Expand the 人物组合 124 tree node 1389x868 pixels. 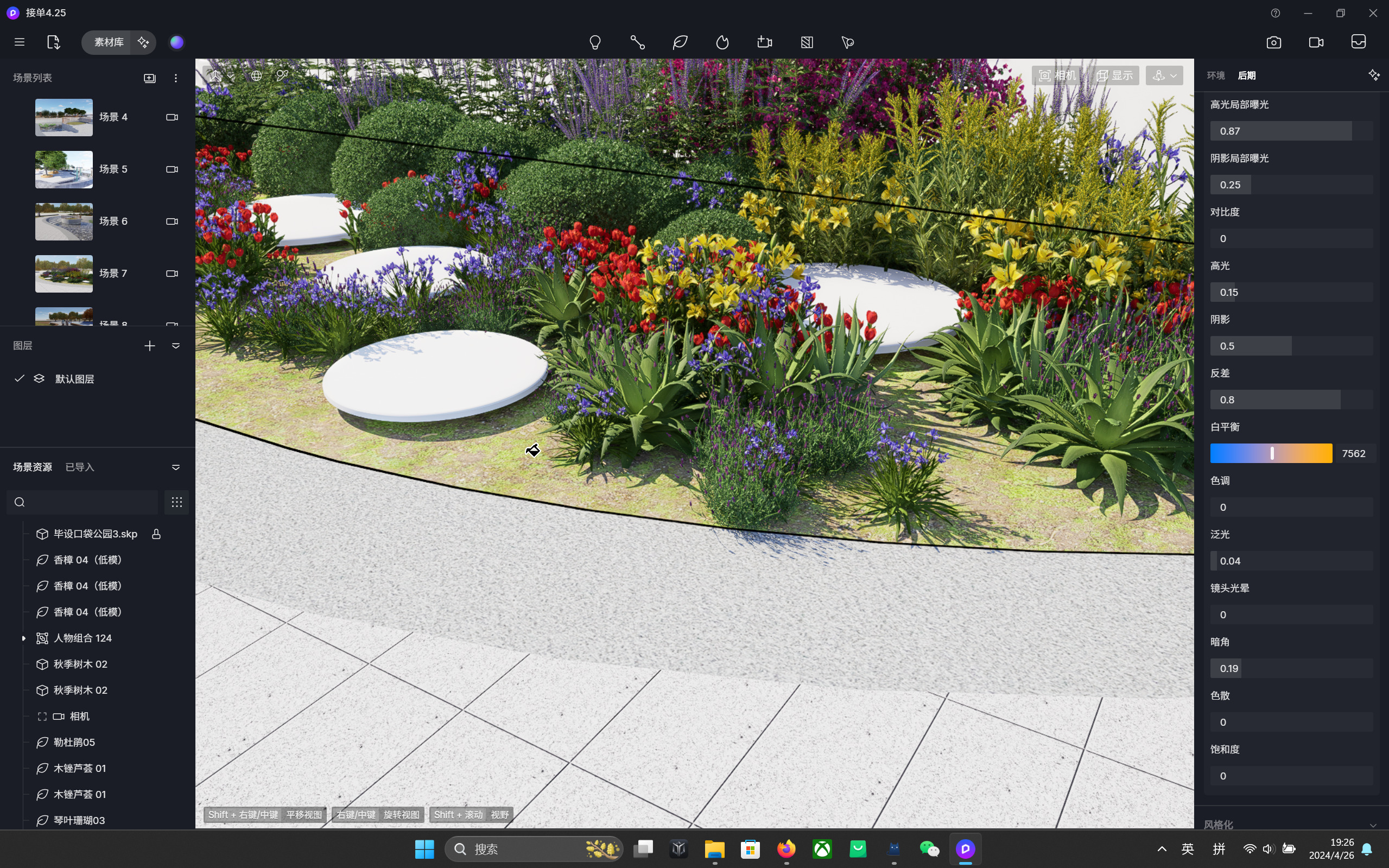click(x=23, y=638)
